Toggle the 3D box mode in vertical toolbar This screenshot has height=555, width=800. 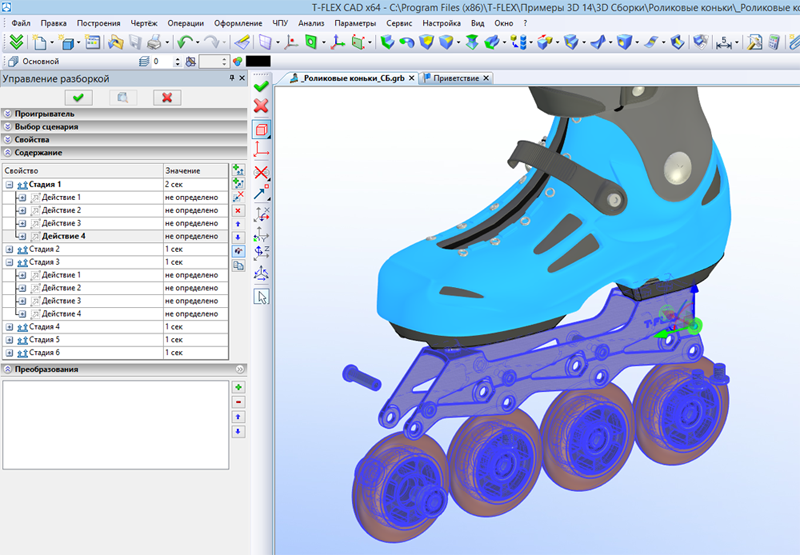[x=261, y=129]
